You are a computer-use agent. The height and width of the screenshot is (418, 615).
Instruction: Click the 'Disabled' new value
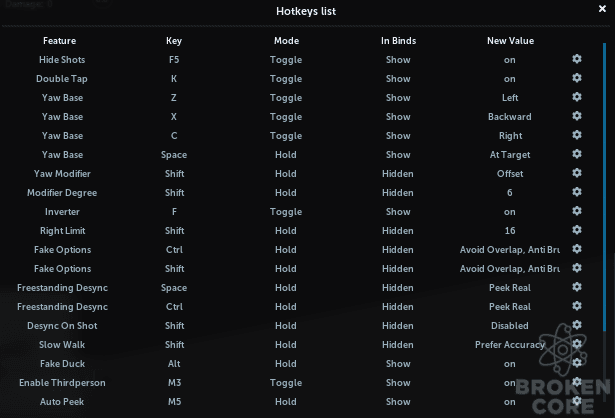[x=509, y=326]
